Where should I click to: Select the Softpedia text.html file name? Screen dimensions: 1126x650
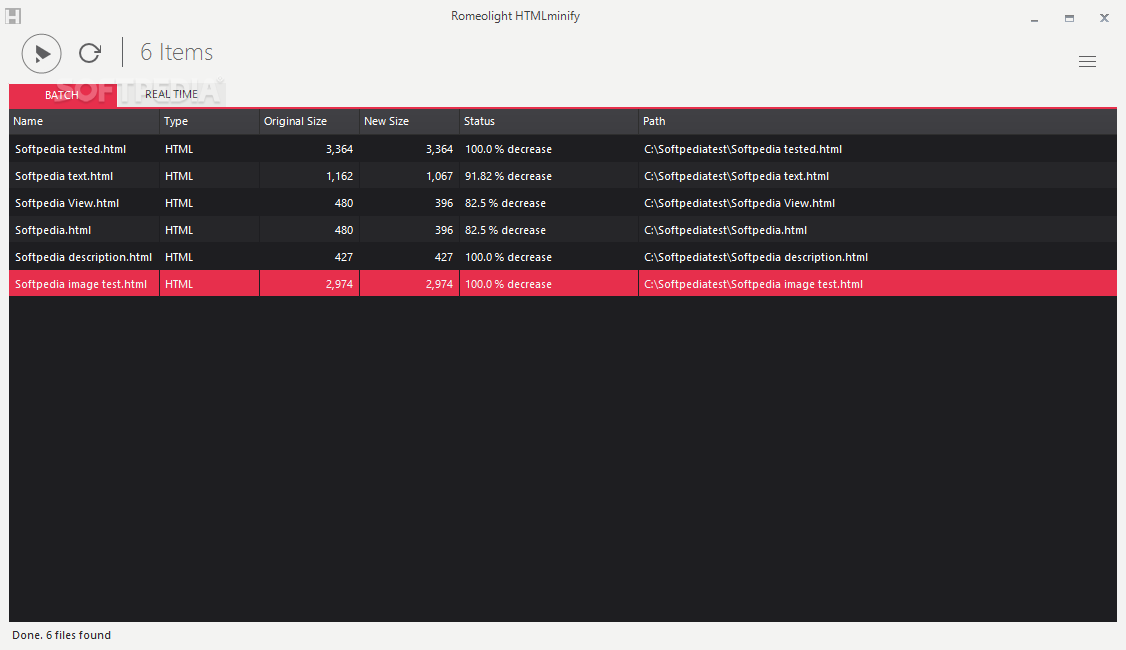point(64,176)
